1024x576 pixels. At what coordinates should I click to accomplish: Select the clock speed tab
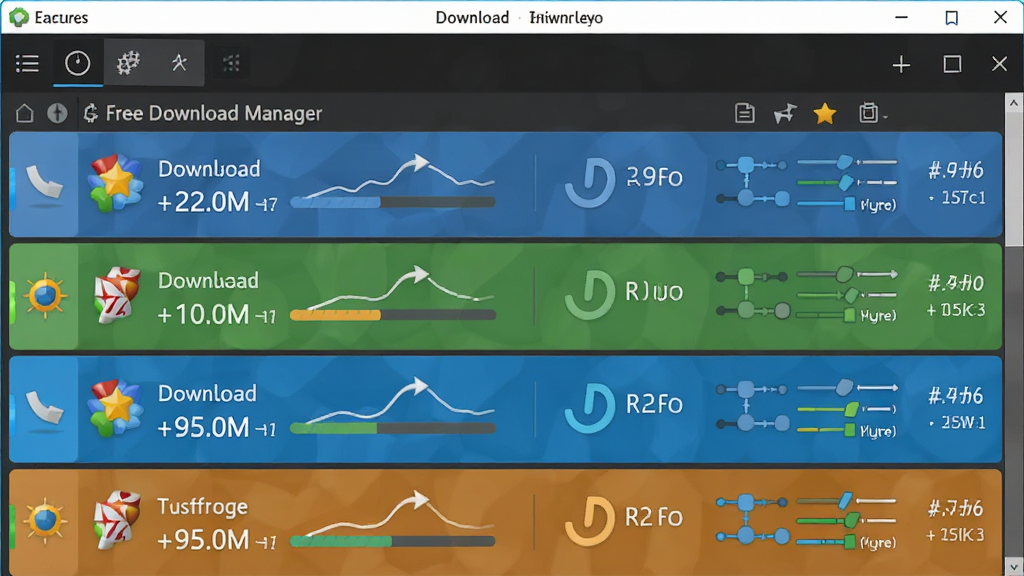tap(78, 63)
